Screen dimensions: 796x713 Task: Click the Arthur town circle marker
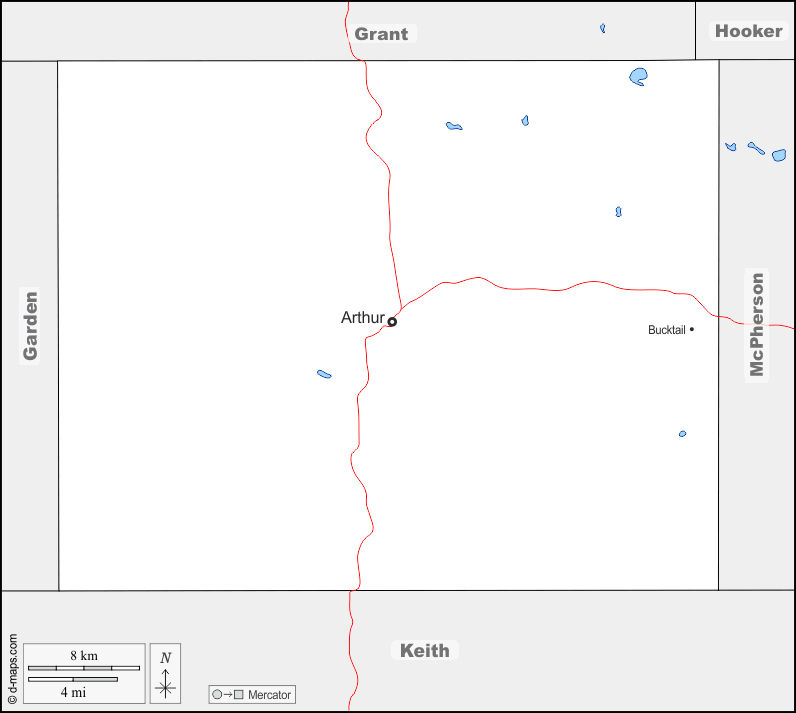coord(392,322)
